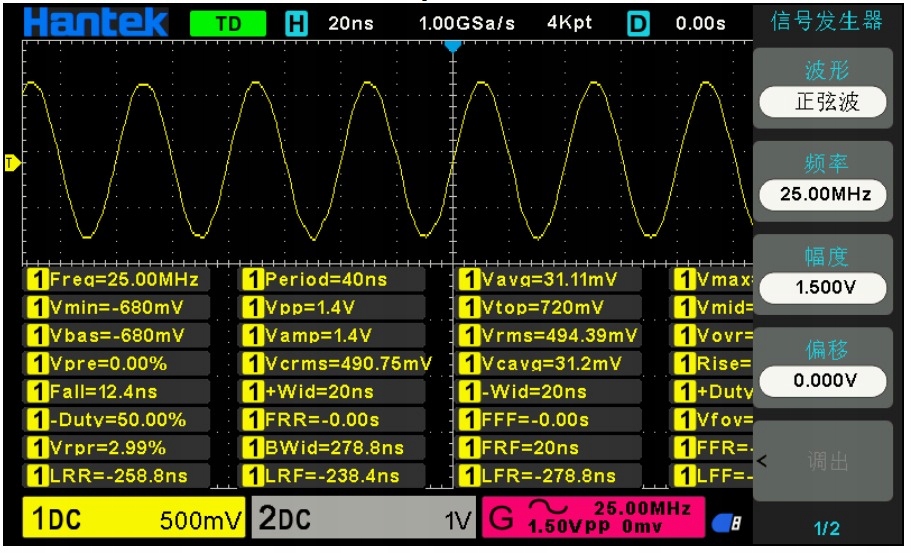Select the Freq=25.00MHz measurement
Image resolution: width=912 pixels, height=553 pixels.
116,280
